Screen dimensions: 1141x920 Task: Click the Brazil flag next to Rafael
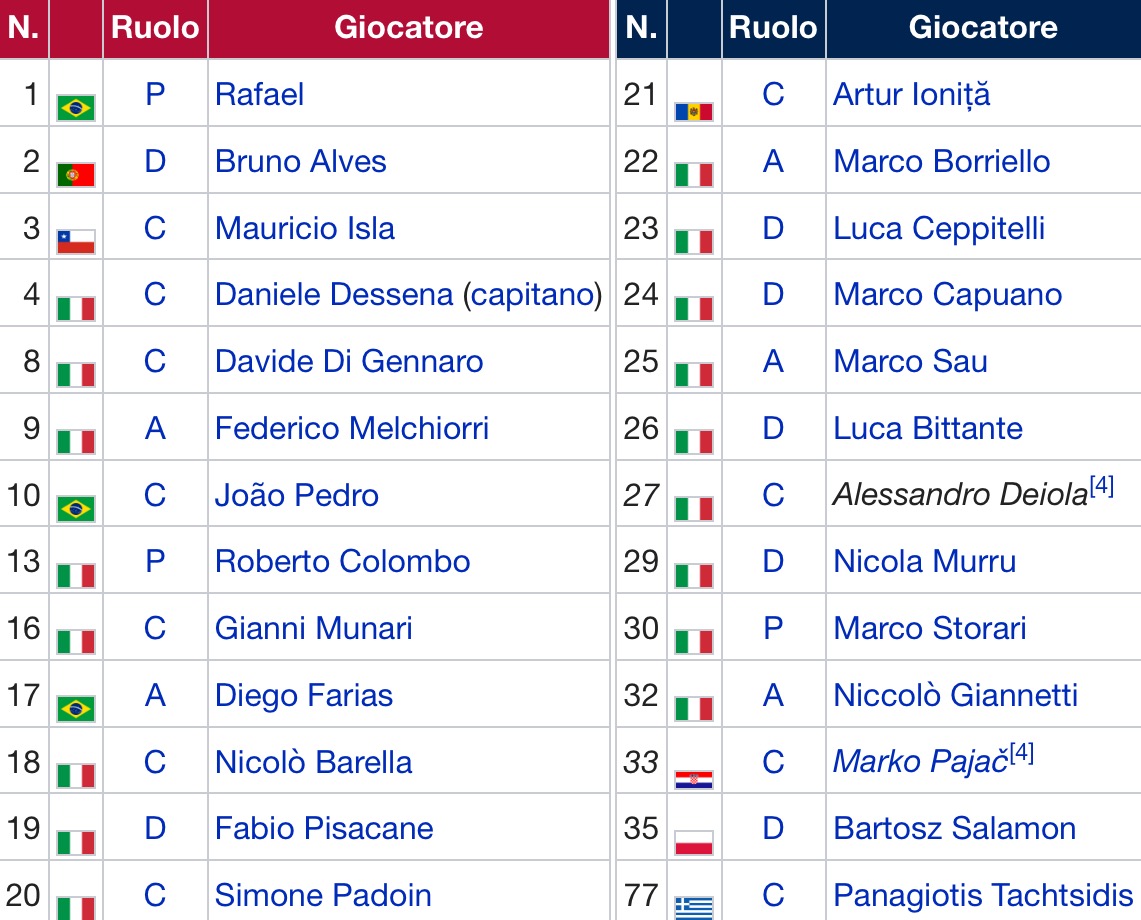76,107
